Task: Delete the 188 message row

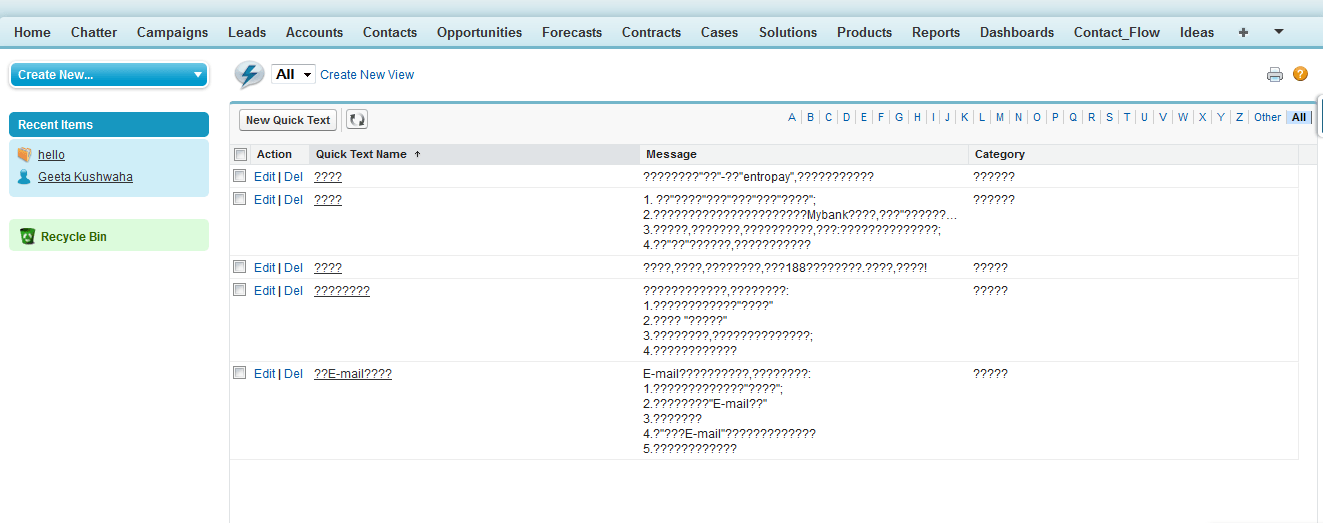Action: pos(293,267)
